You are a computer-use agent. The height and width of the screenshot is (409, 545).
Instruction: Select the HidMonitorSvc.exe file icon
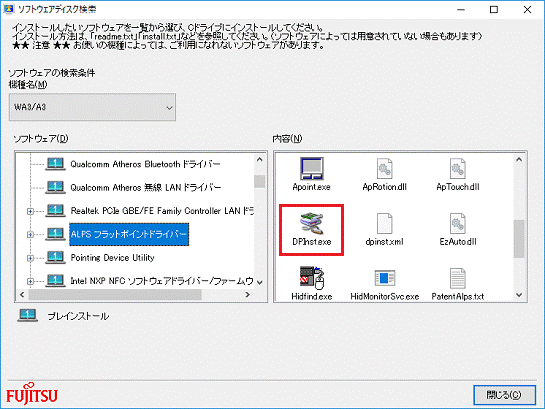coord(384,278)
